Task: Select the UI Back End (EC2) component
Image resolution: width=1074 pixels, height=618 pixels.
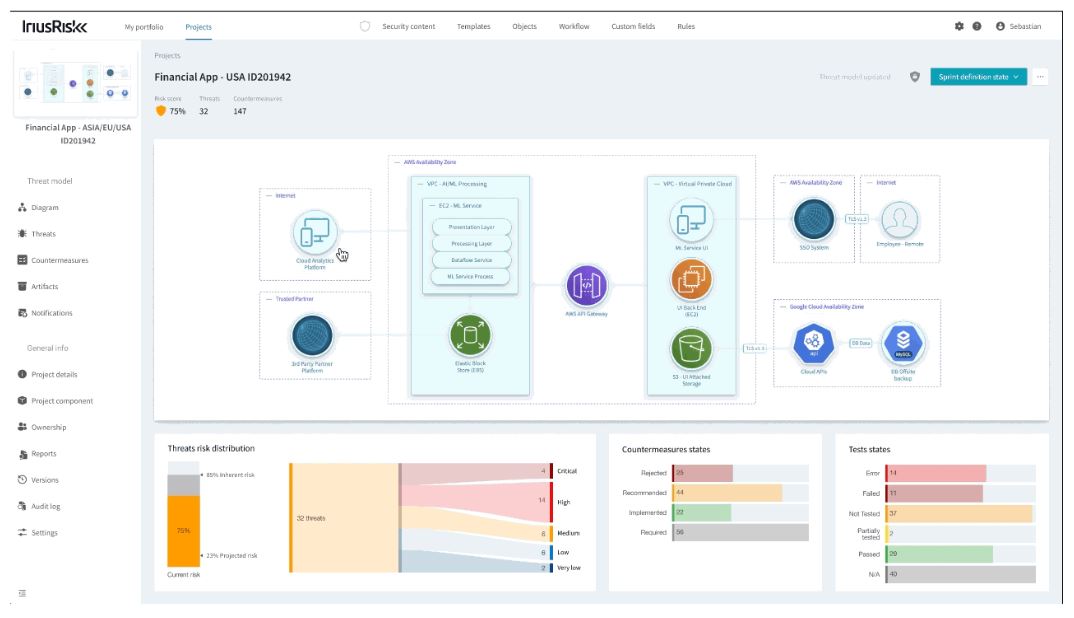Action: coord(691,280)
